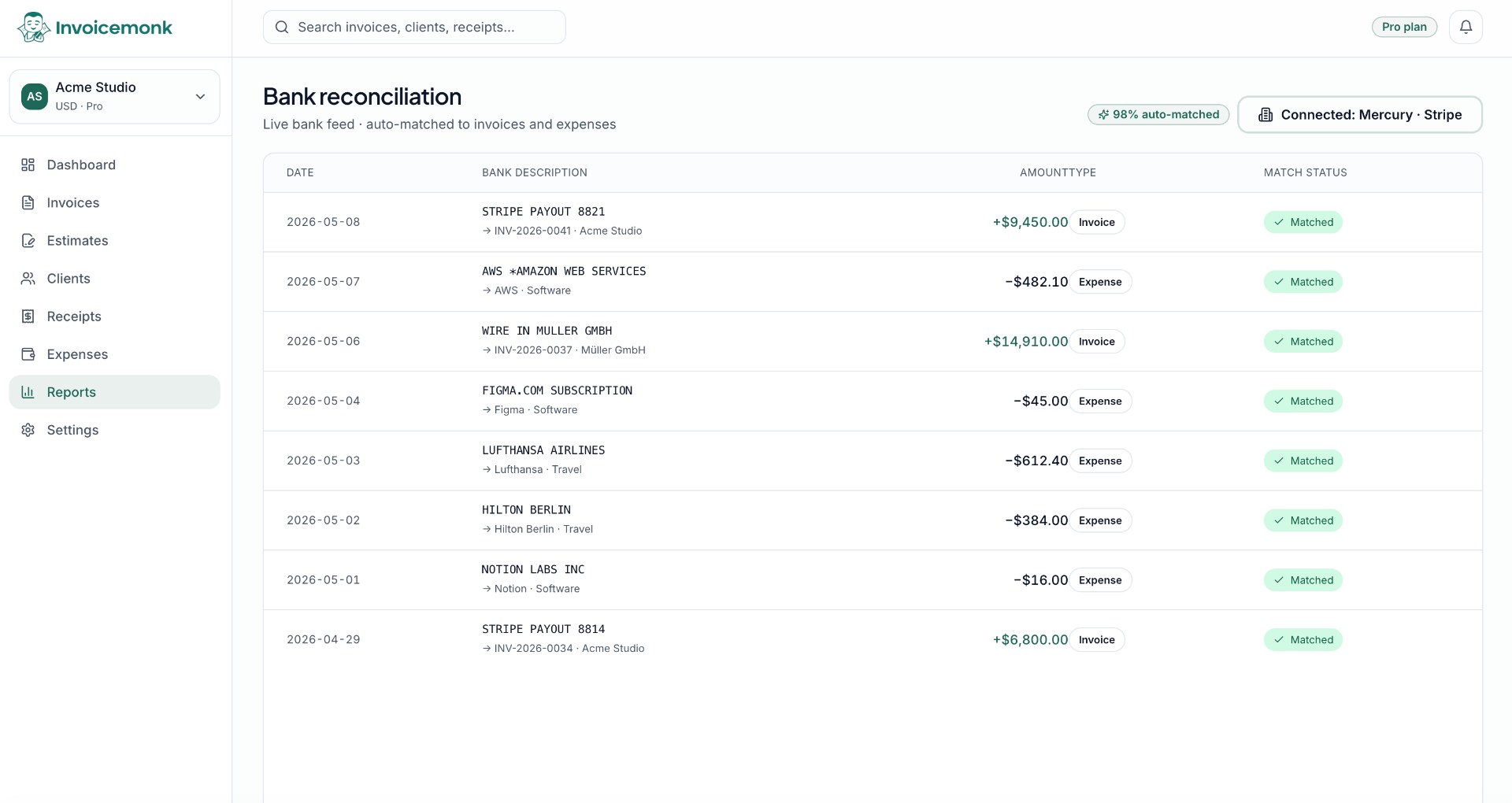Click the AMOUNTTYPE column header

point(1058,172)
